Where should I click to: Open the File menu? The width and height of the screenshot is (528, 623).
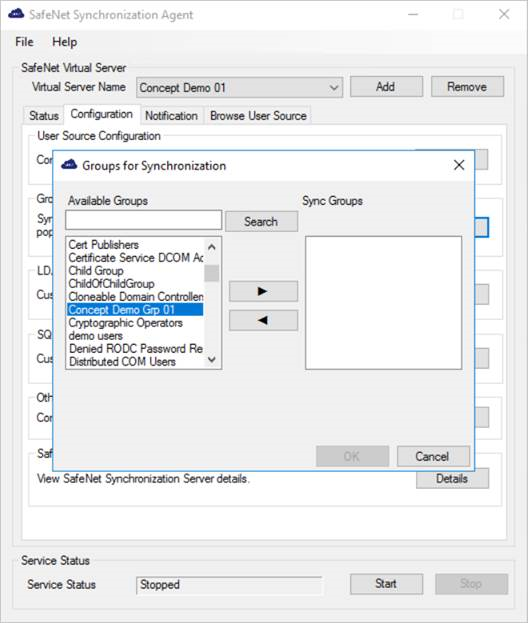[x=24, y=42]
